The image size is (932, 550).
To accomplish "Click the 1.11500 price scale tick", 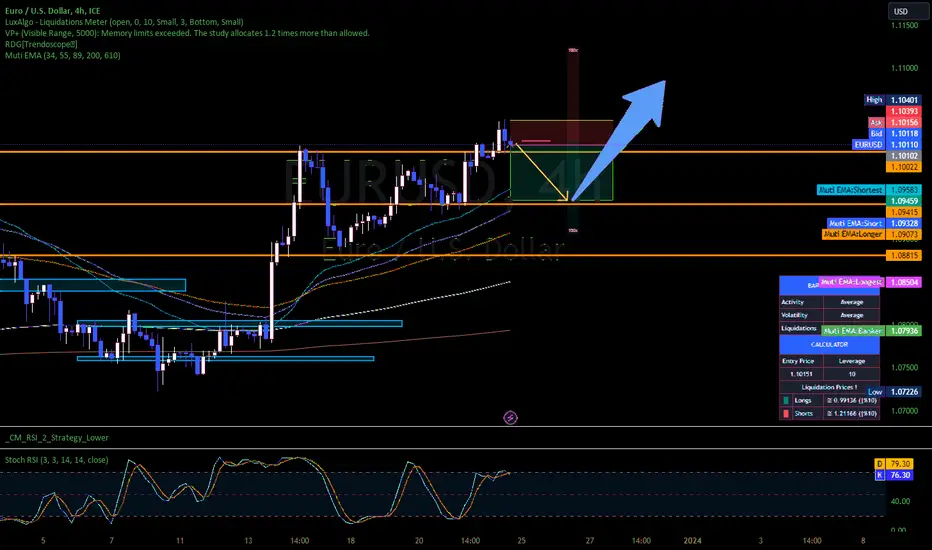I will [904, 26].
